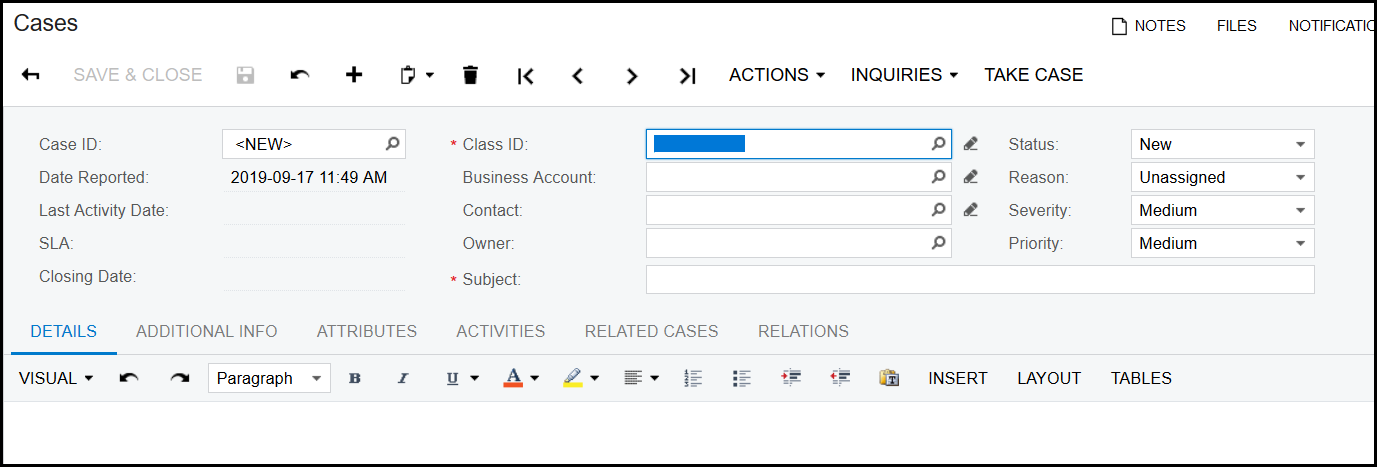Go to the next record arrow

click(x=631, y=76)
